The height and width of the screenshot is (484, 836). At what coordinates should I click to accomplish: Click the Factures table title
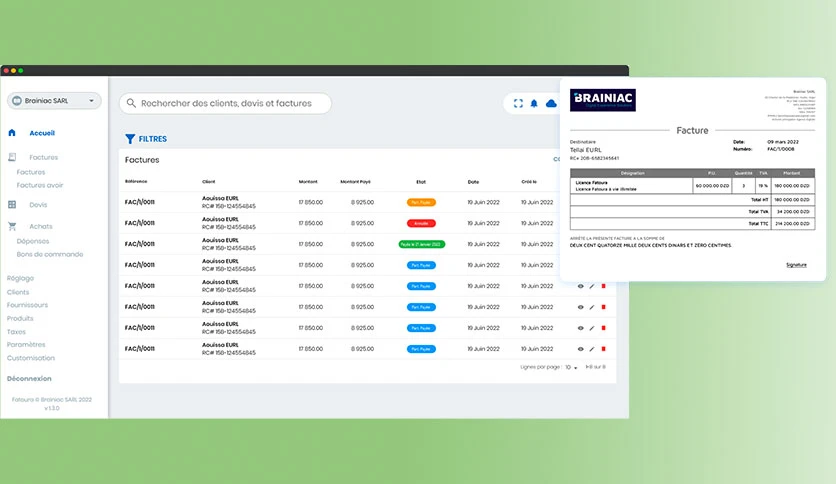pos(142,160)
